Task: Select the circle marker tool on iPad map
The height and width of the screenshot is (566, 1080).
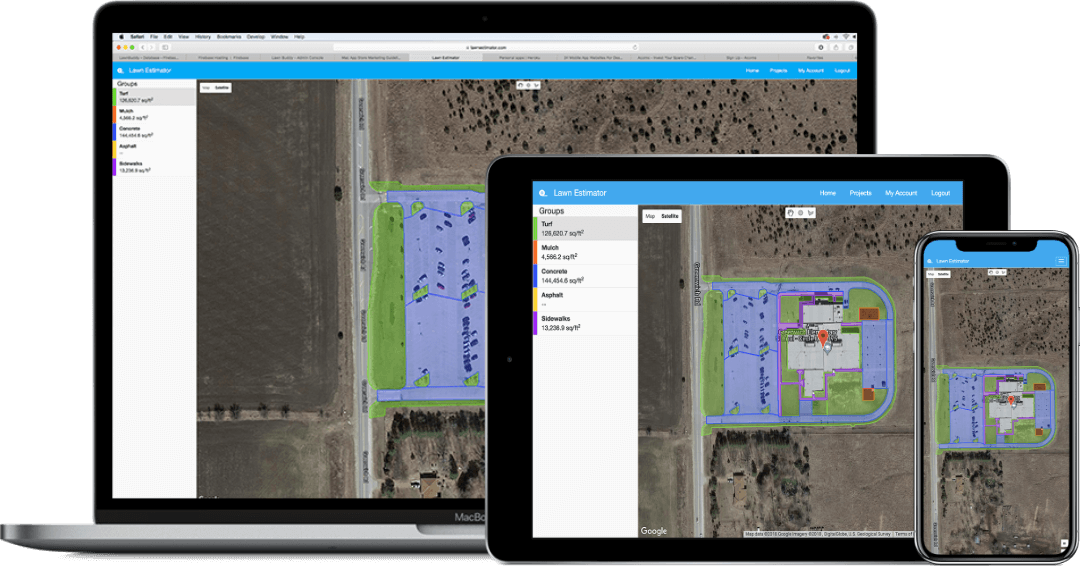Action: coord(800,213)
